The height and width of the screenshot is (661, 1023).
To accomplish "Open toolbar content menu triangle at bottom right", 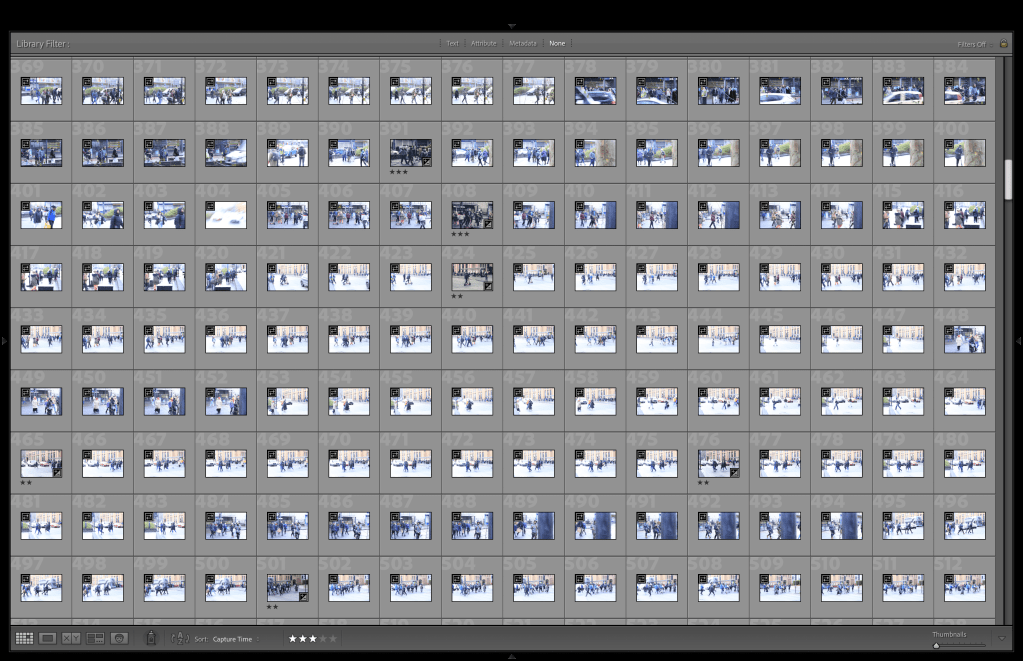I will 1002,638.
